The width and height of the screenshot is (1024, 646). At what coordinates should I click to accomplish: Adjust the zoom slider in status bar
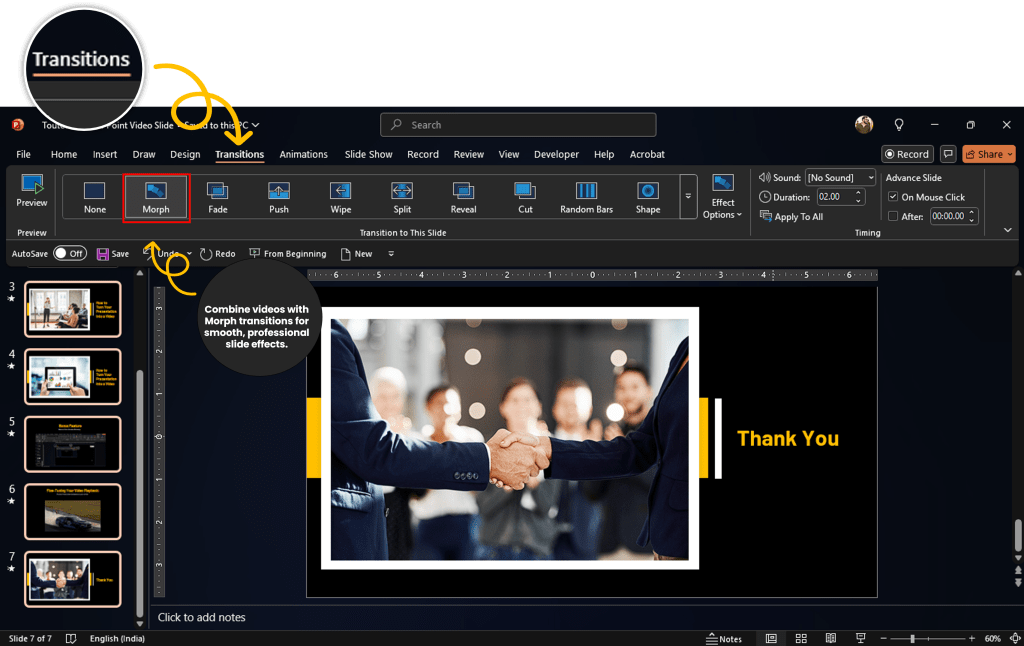tap(912, 638)
